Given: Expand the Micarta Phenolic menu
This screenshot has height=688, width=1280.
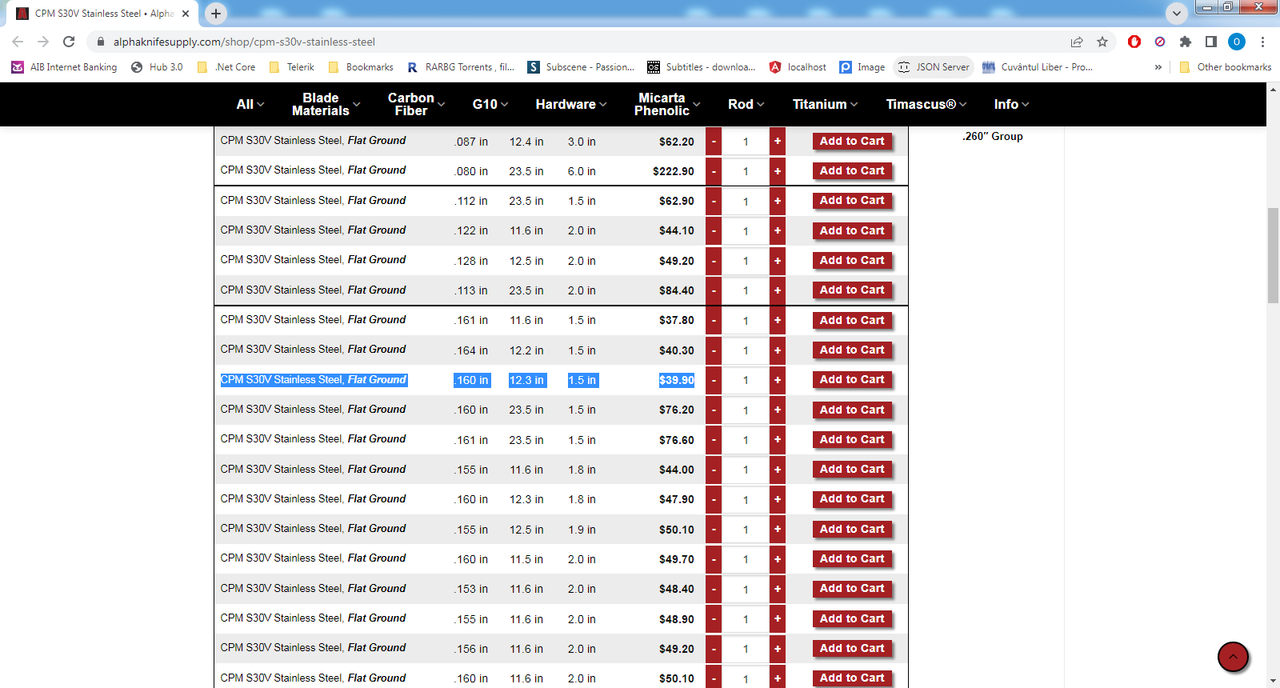Looking at the screenshot, I should 667,104.
